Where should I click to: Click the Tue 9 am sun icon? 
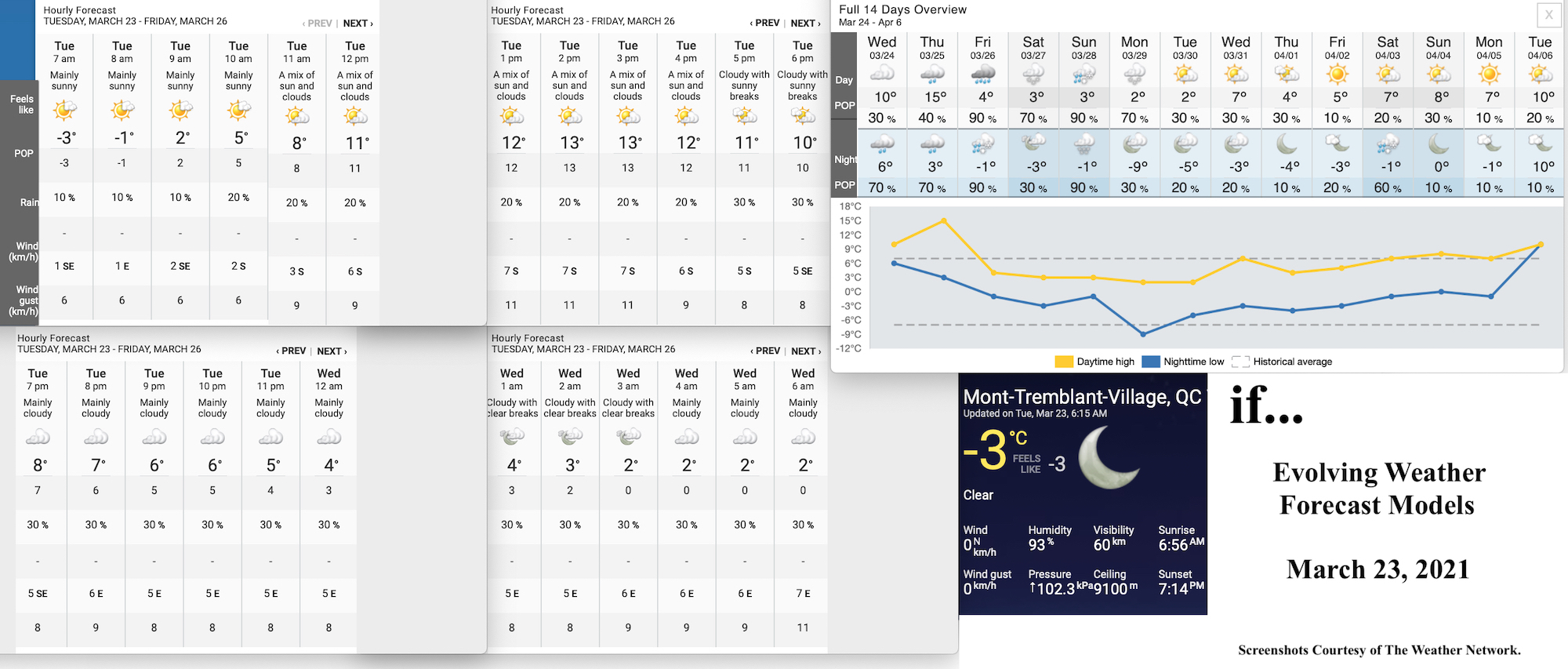point(180,111)
